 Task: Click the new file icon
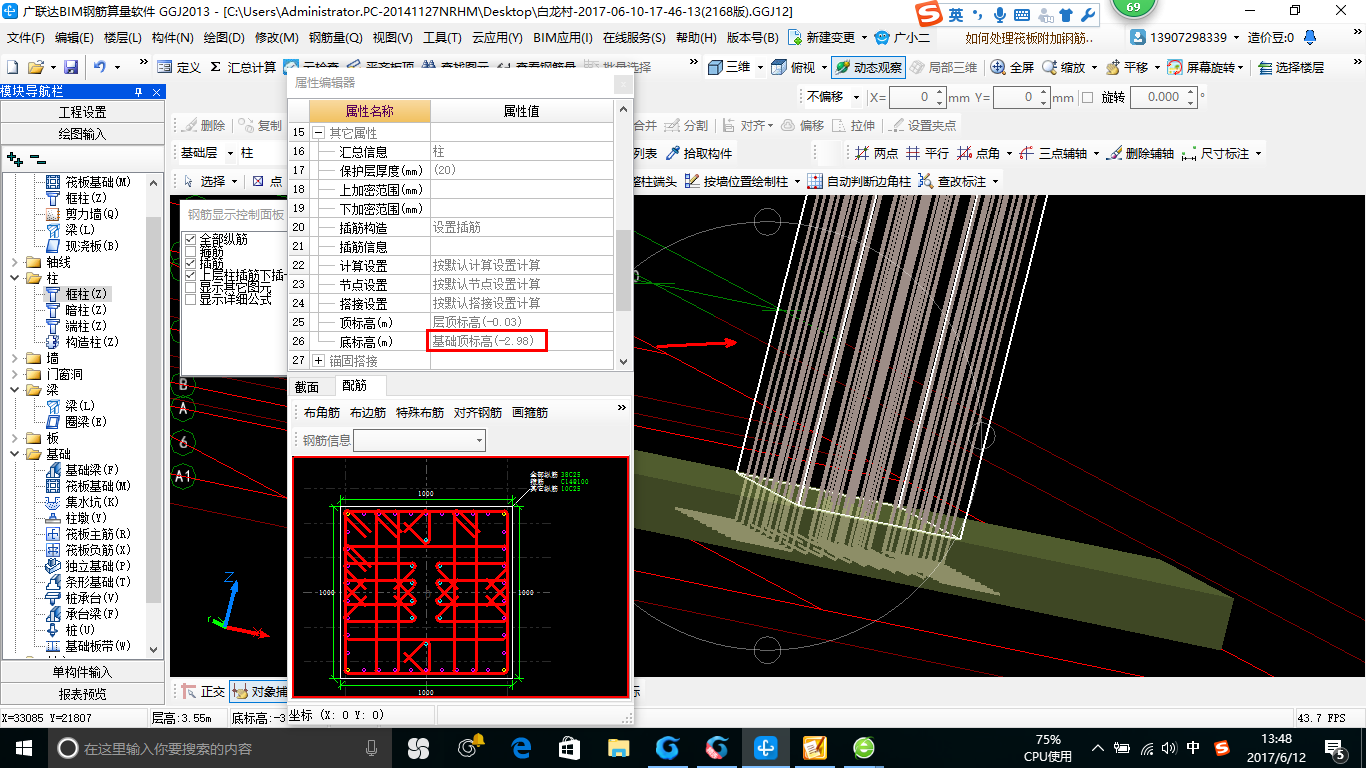tap(13, 67)
